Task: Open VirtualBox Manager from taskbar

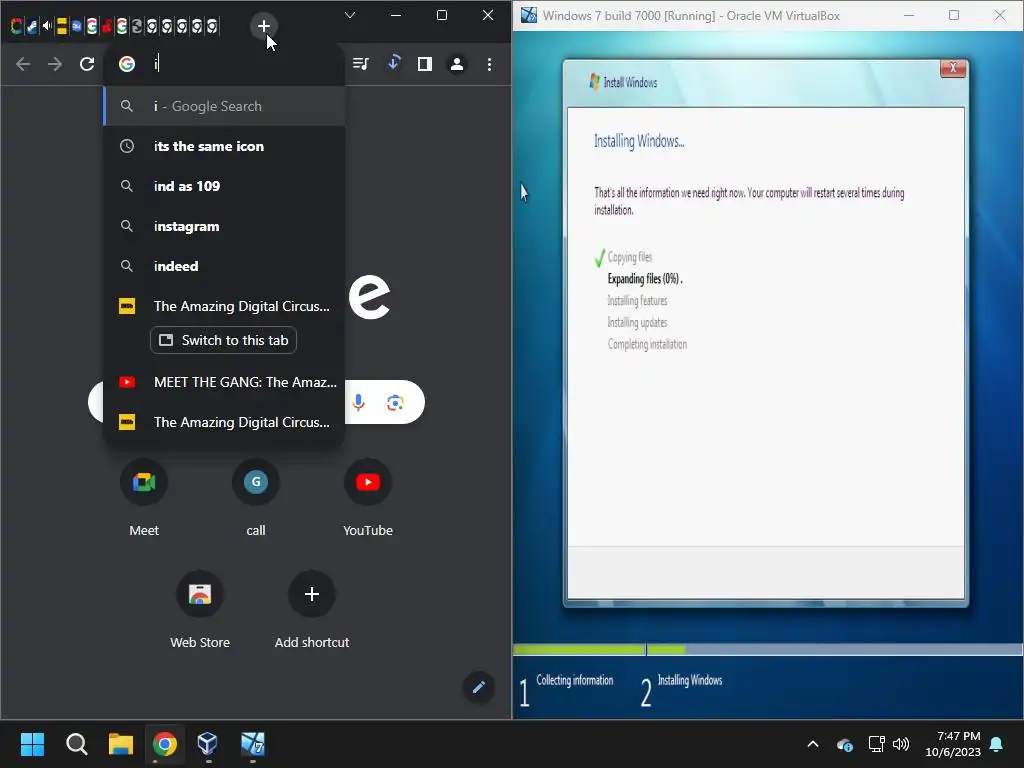Action: click(x=208, y=744)
